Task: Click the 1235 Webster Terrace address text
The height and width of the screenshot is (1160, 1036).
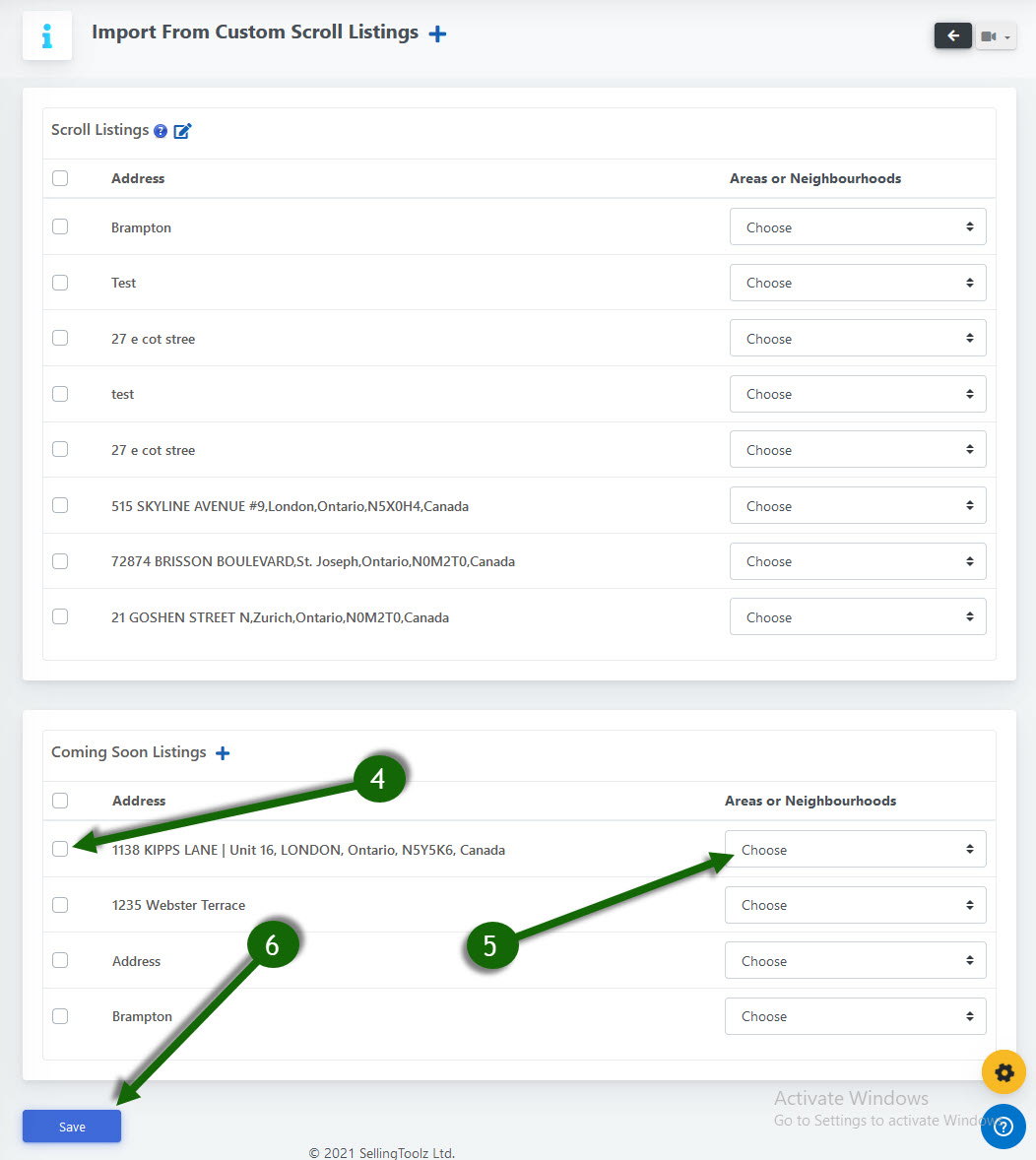Action: pos(178,905)
